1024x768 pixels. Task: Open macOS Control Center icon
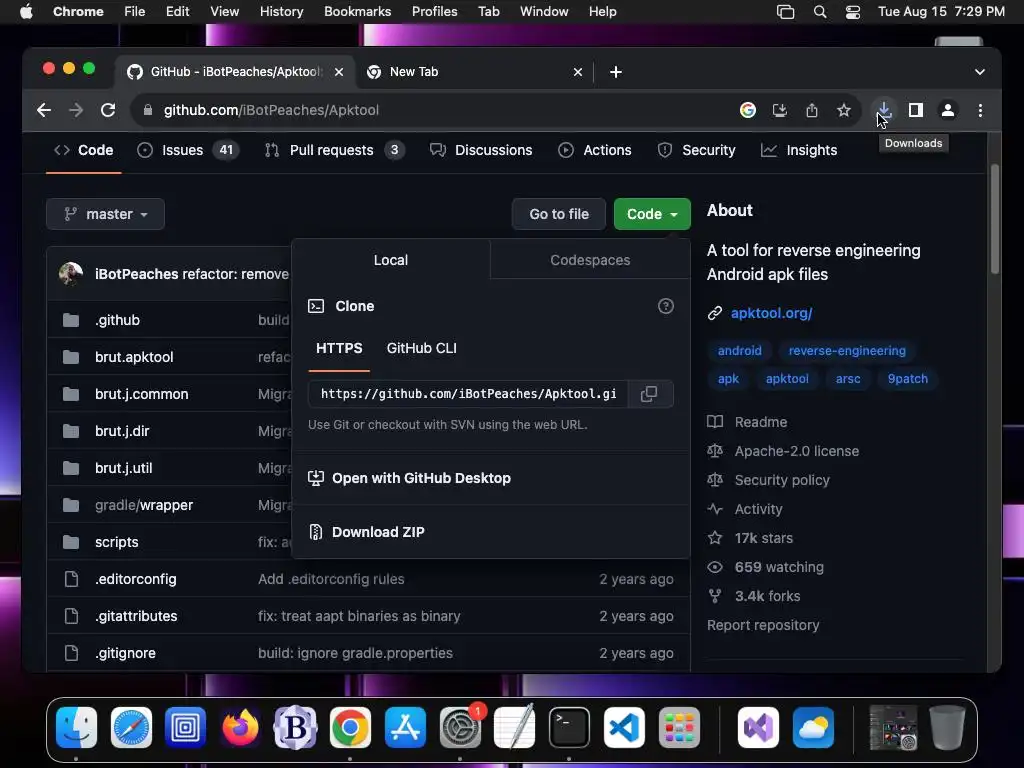852,12
